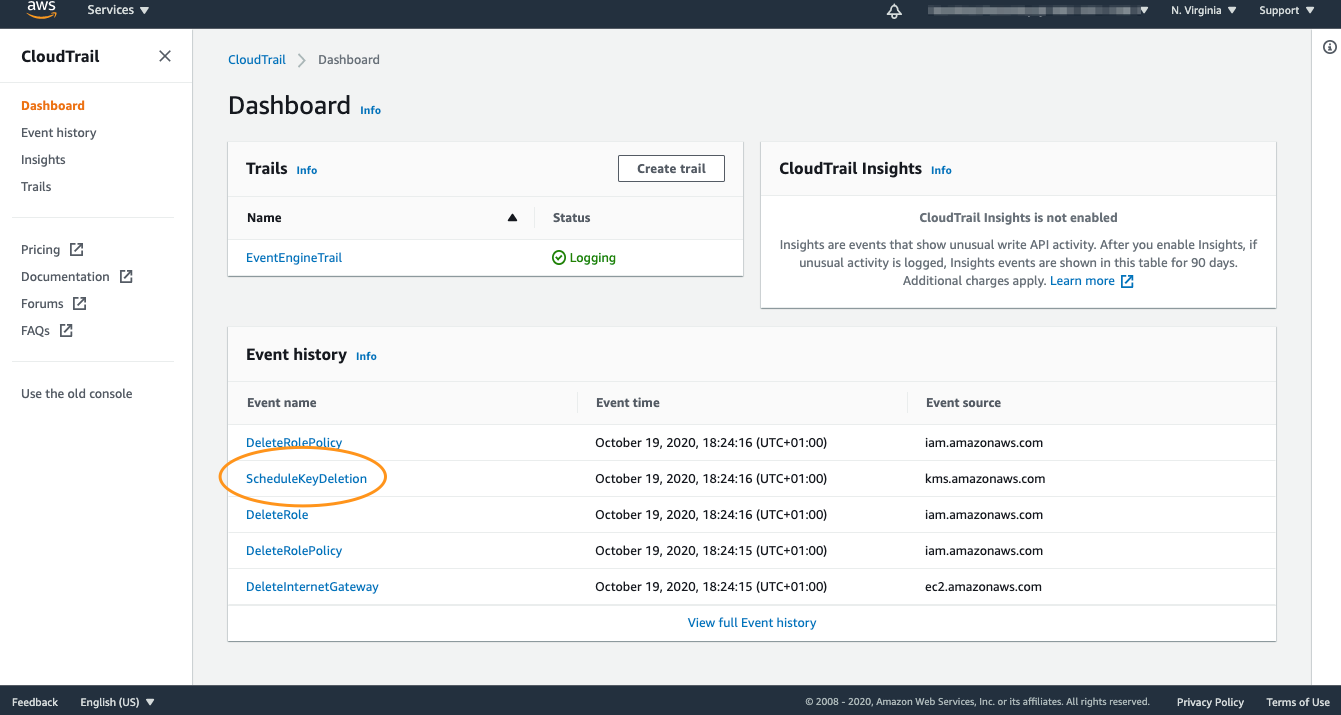This screenshot has height=715, width=1341.
Task: Open the English (US) language dropdown
Action: coord(118,702)
